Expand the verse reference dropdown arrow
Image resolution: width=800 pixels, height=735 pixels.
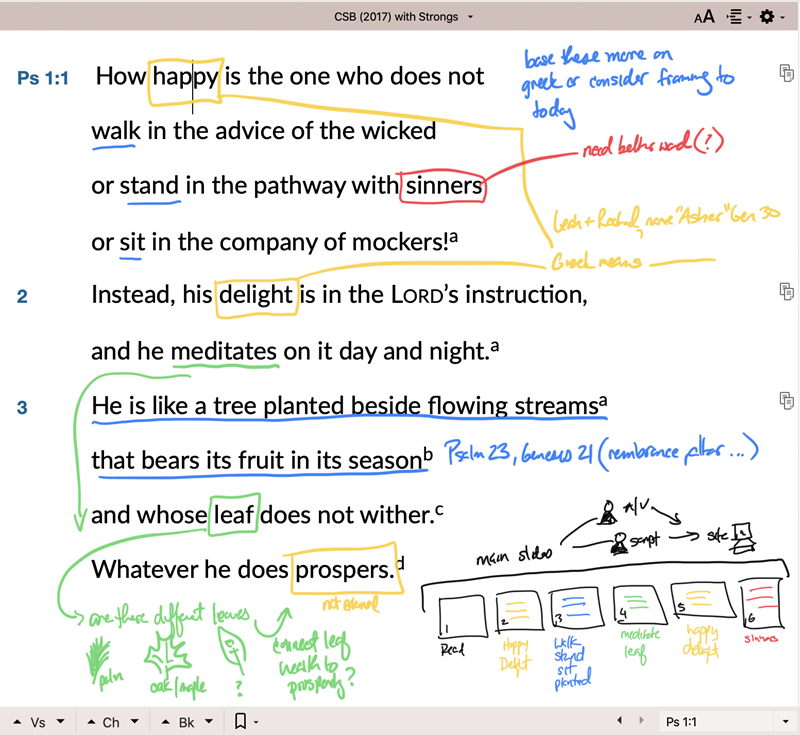784,721
